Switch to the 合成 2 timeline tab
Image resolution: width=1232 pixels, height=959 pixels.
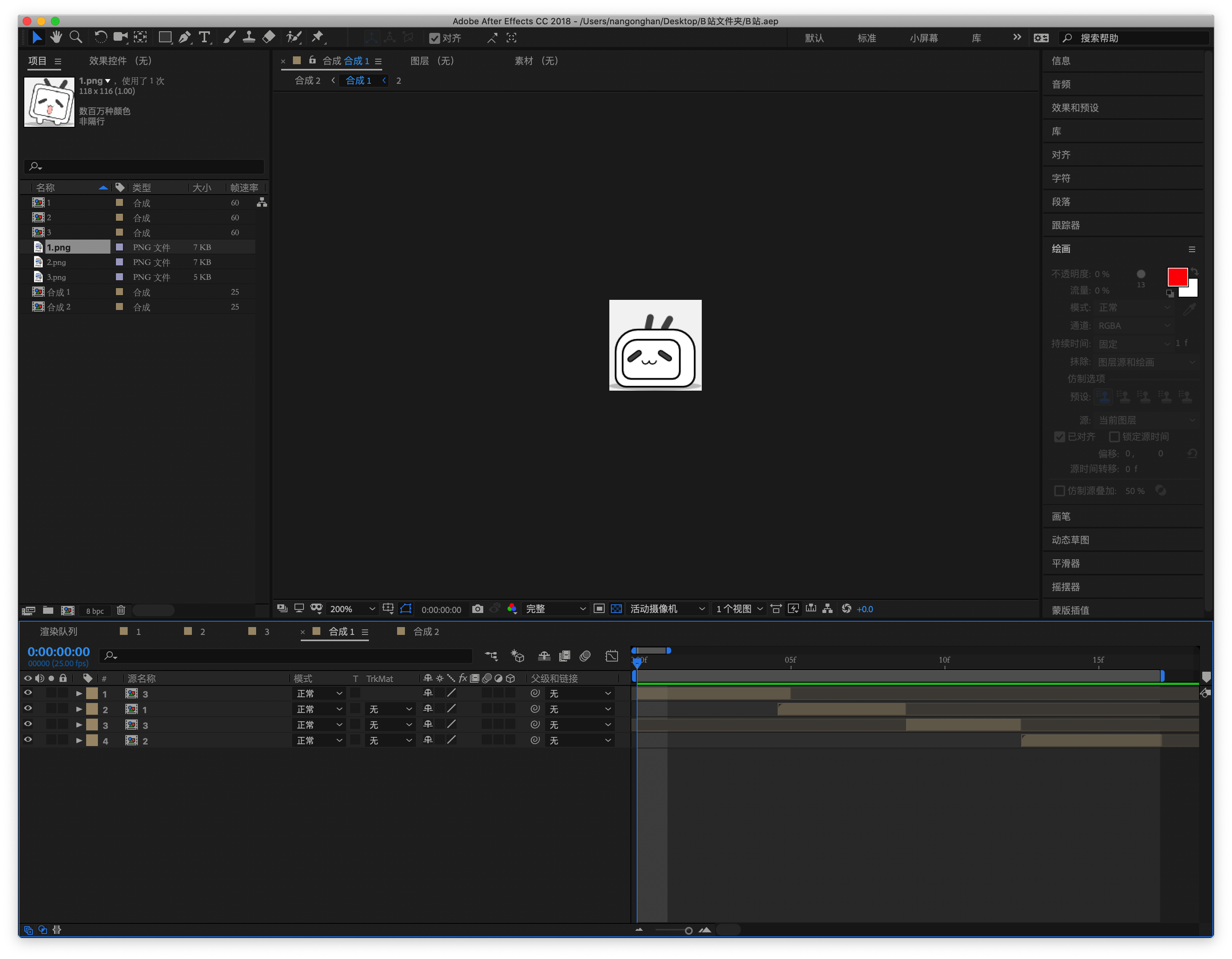coord(426,631)
